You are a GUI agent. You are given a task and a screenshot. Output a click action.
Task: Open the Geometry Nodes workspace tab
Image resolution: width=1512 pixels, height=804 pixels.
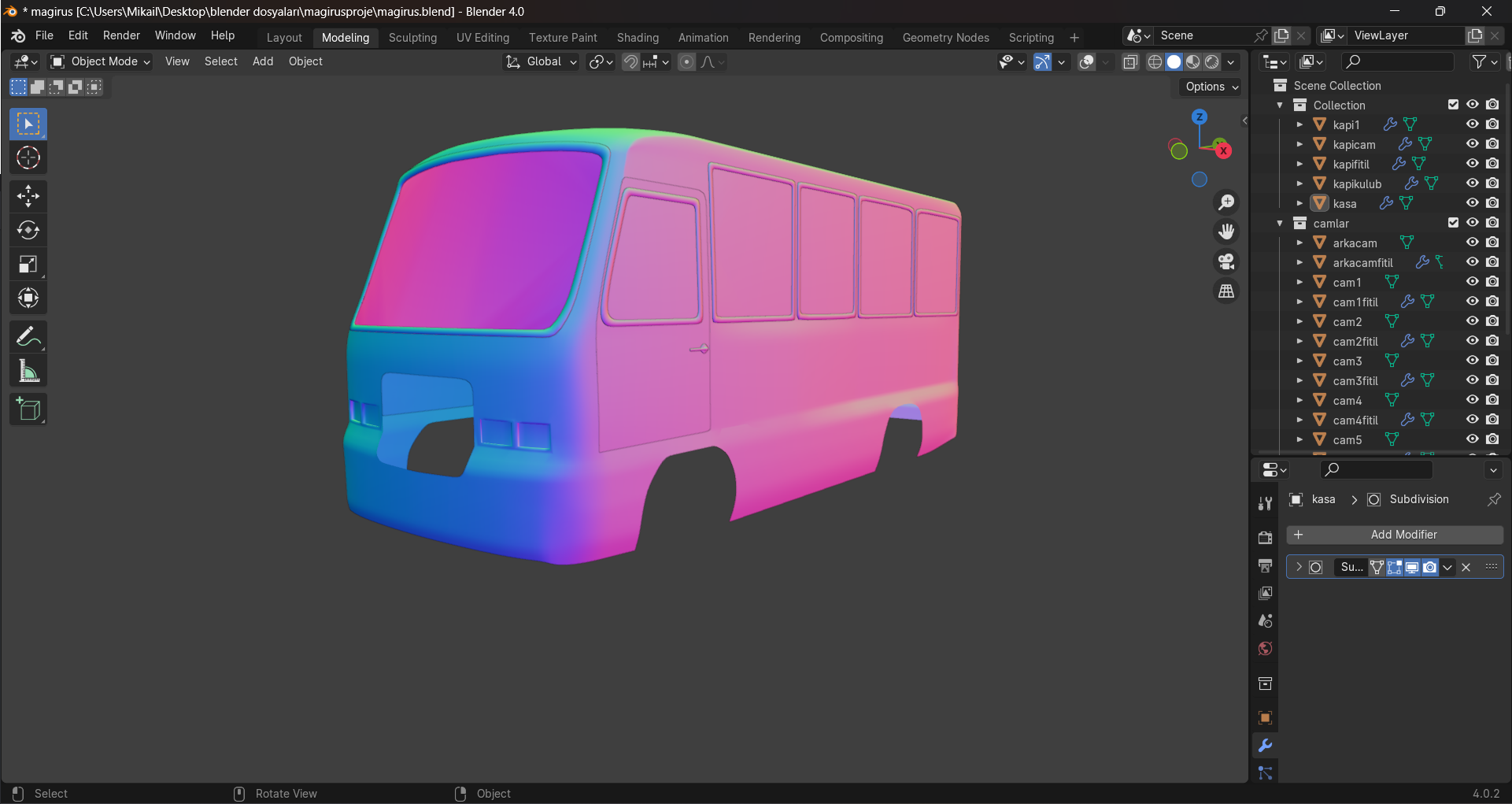pos(945,37)
